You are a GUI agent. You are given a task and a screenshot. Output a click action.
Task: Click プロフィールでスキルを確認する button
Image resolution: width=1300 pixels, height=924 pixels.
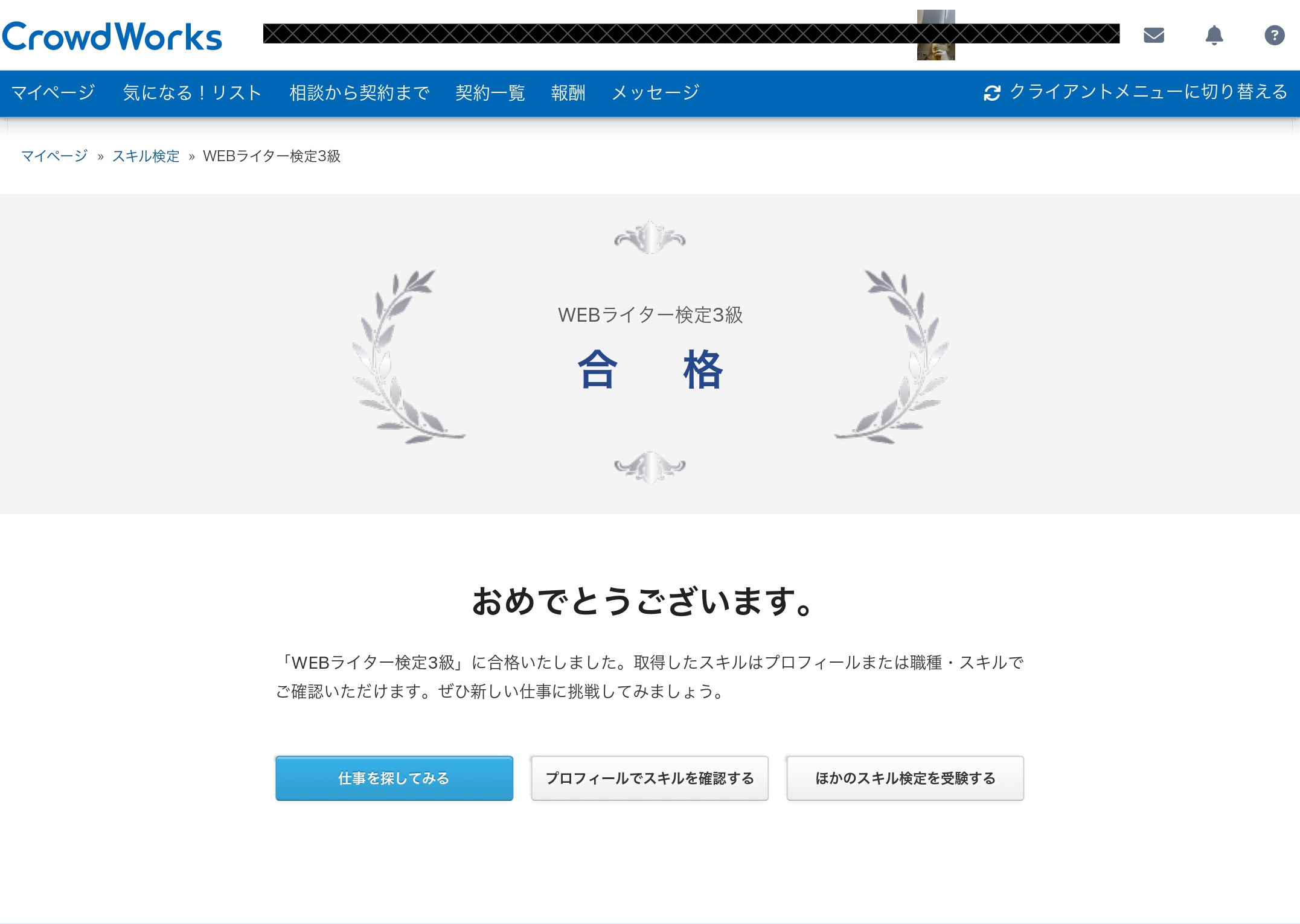(x=650, y=778)
